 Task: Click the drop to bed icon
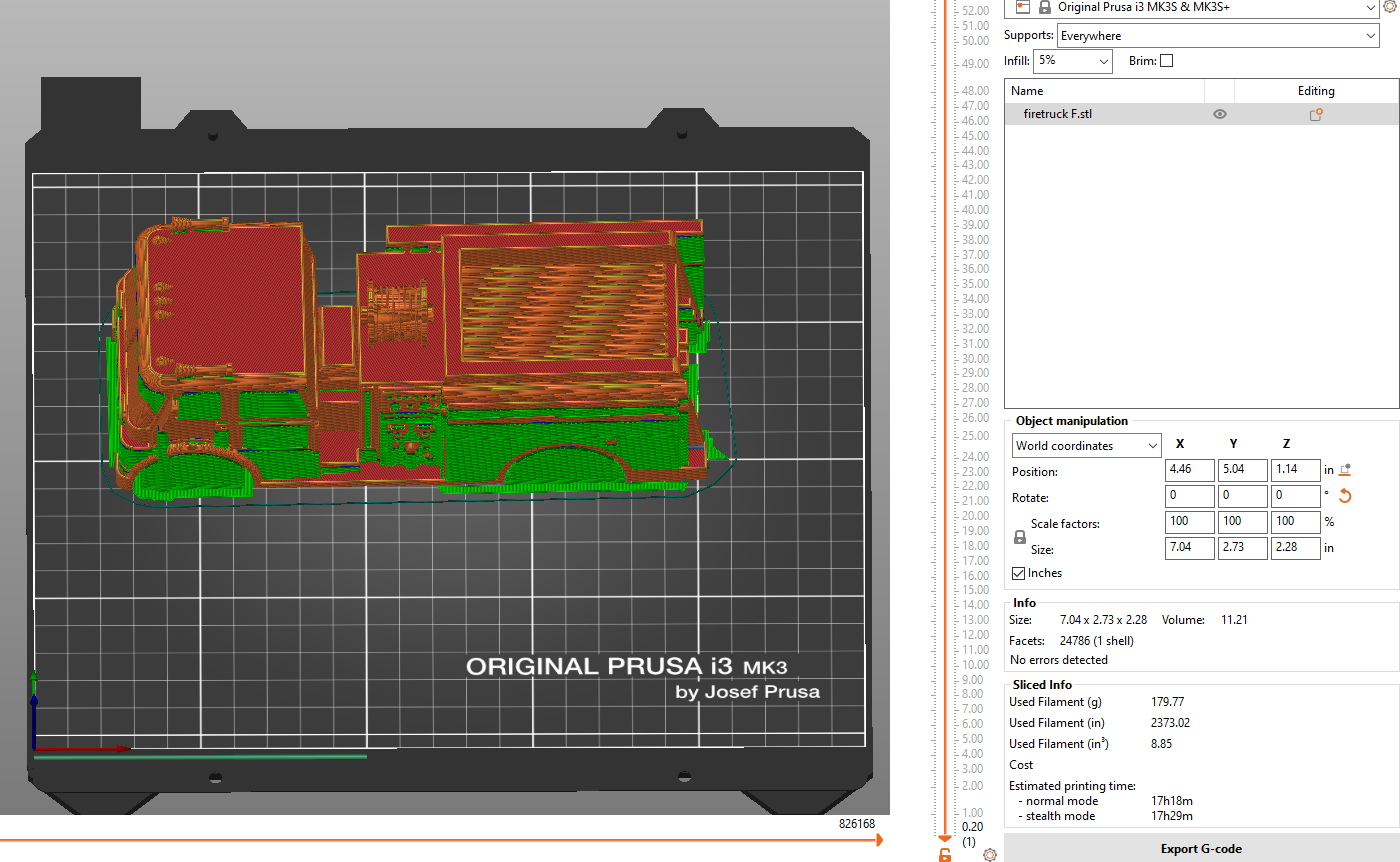pos(1345,470)
